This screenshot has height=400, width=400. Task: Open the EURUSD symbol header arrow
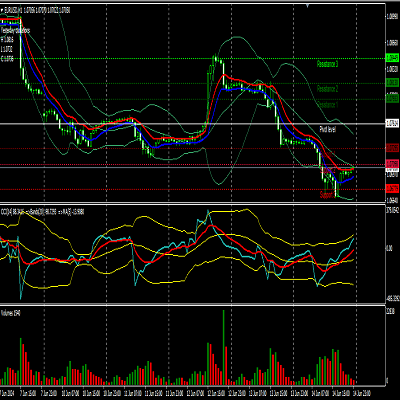[x=2, y=10]
